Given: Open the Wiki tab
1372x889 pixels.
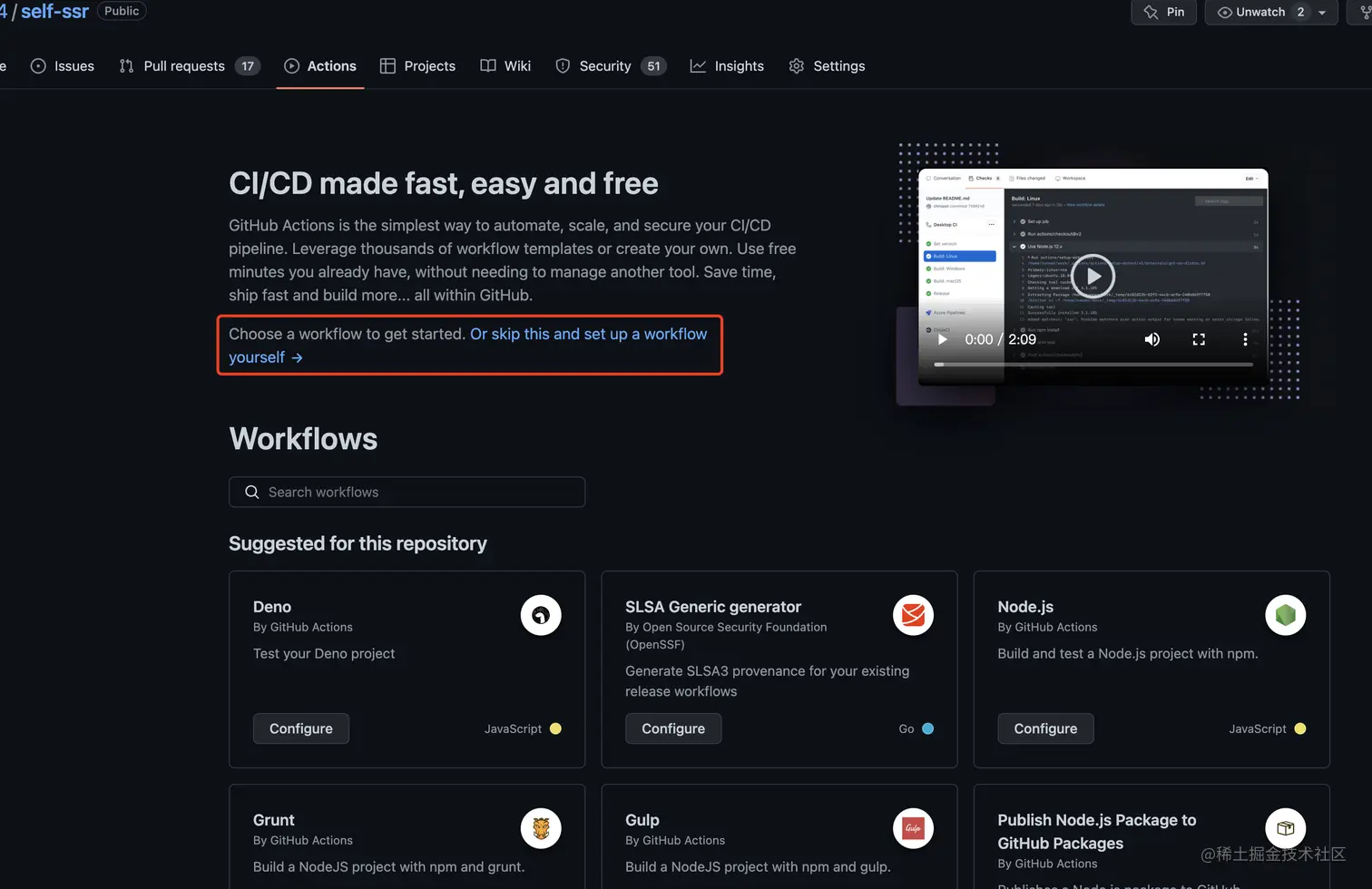Looking at the screenshot, I should pyautogui.click(x=505, y=66).
